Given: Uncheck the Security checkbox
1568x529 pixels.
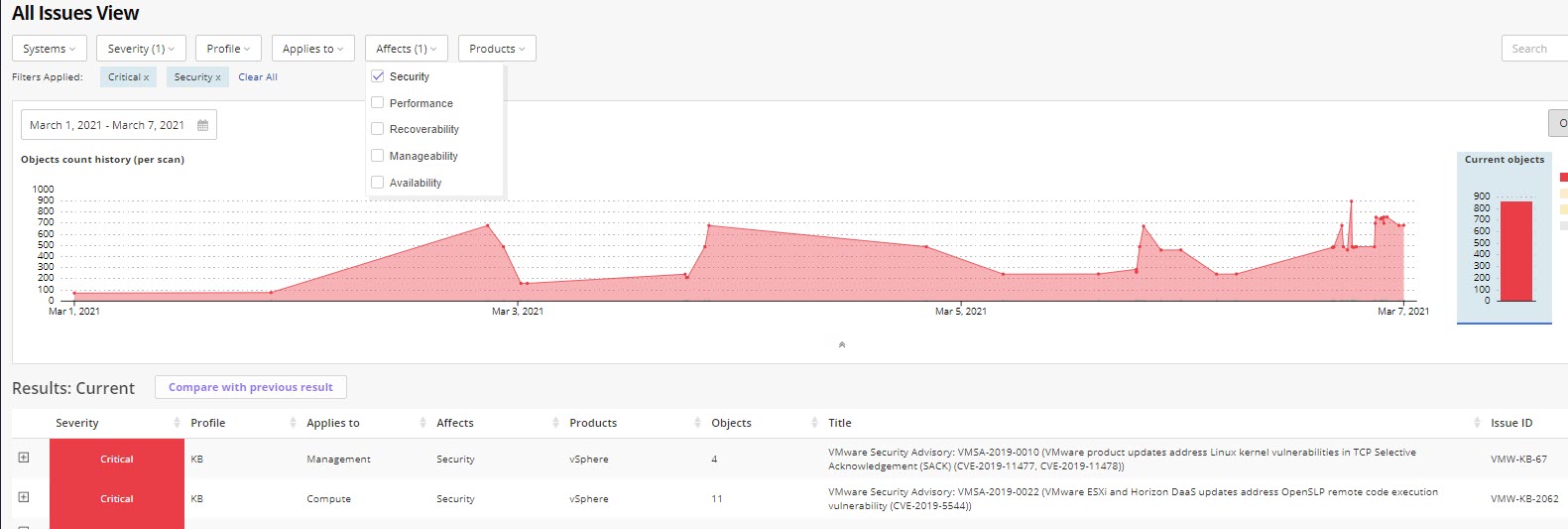Looking at the screenshot, I should [378, 76].
